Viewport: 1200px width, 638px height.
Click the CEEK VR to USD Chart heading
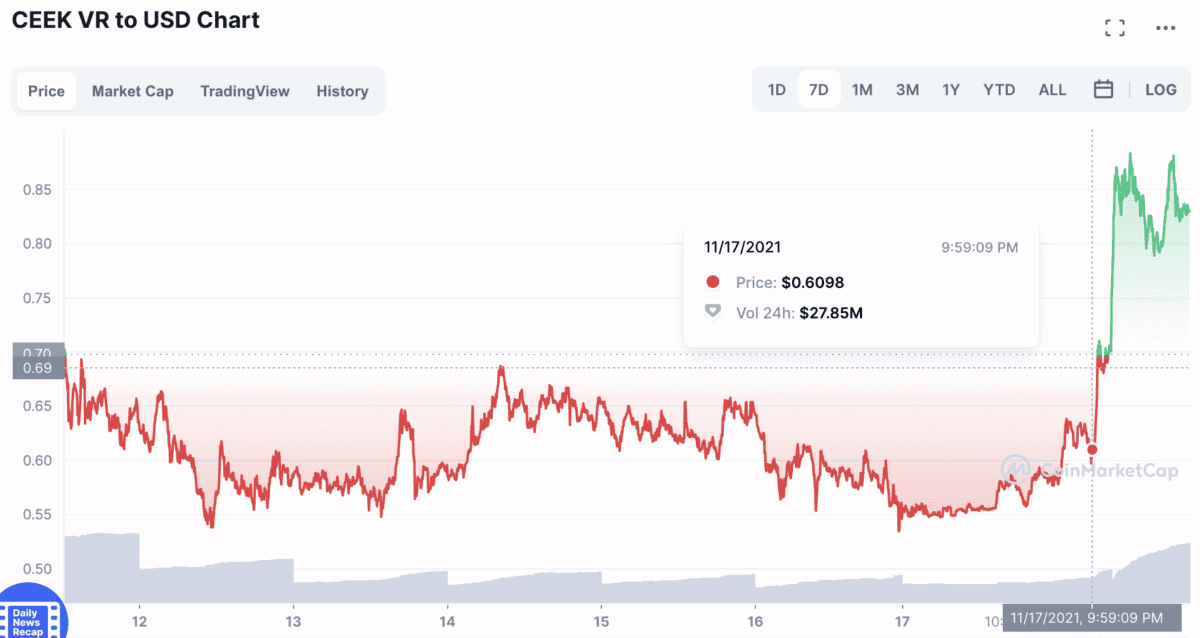coord(135,20)
